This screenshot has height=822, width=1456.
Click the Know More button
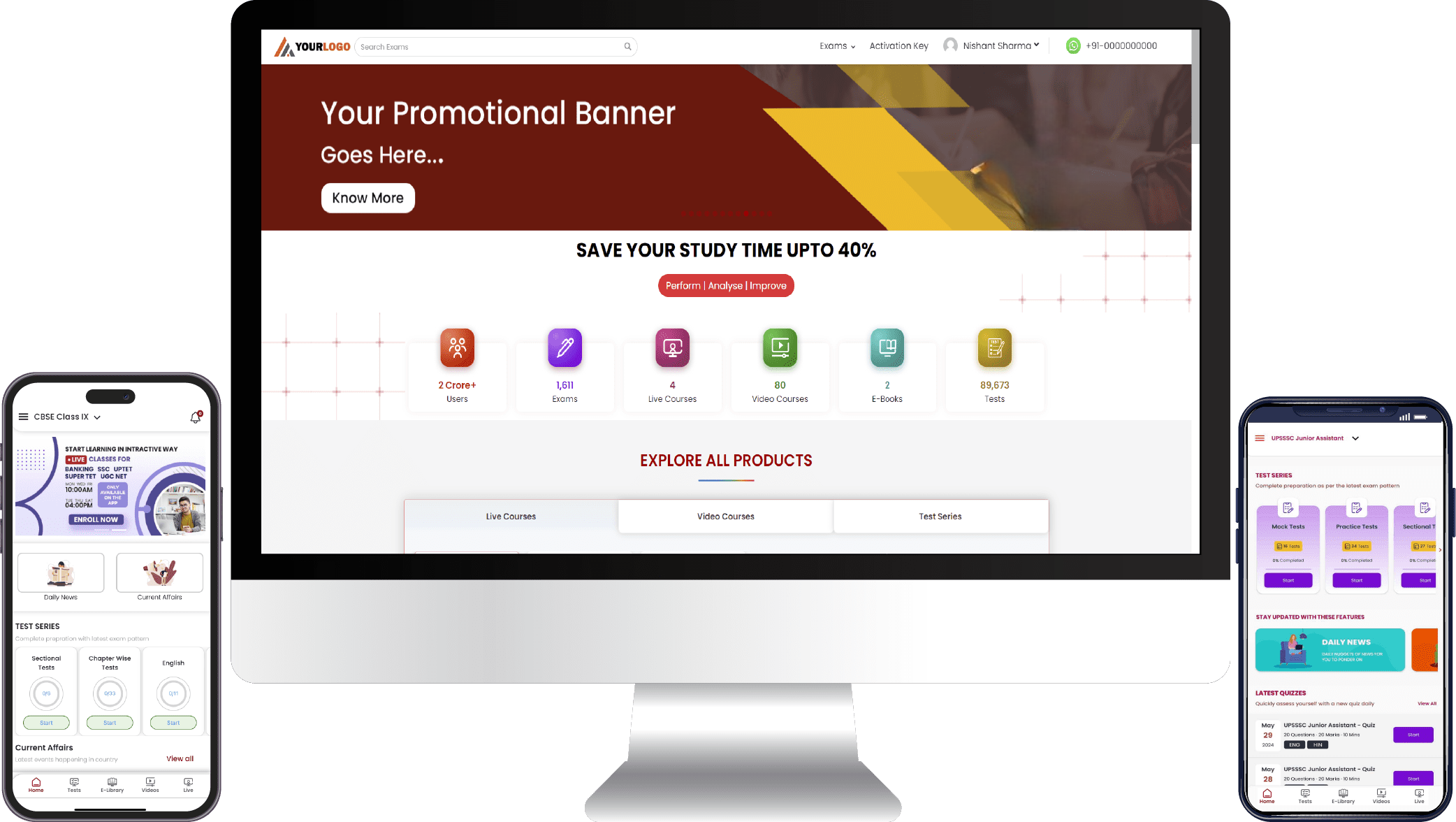coord(367,197)
